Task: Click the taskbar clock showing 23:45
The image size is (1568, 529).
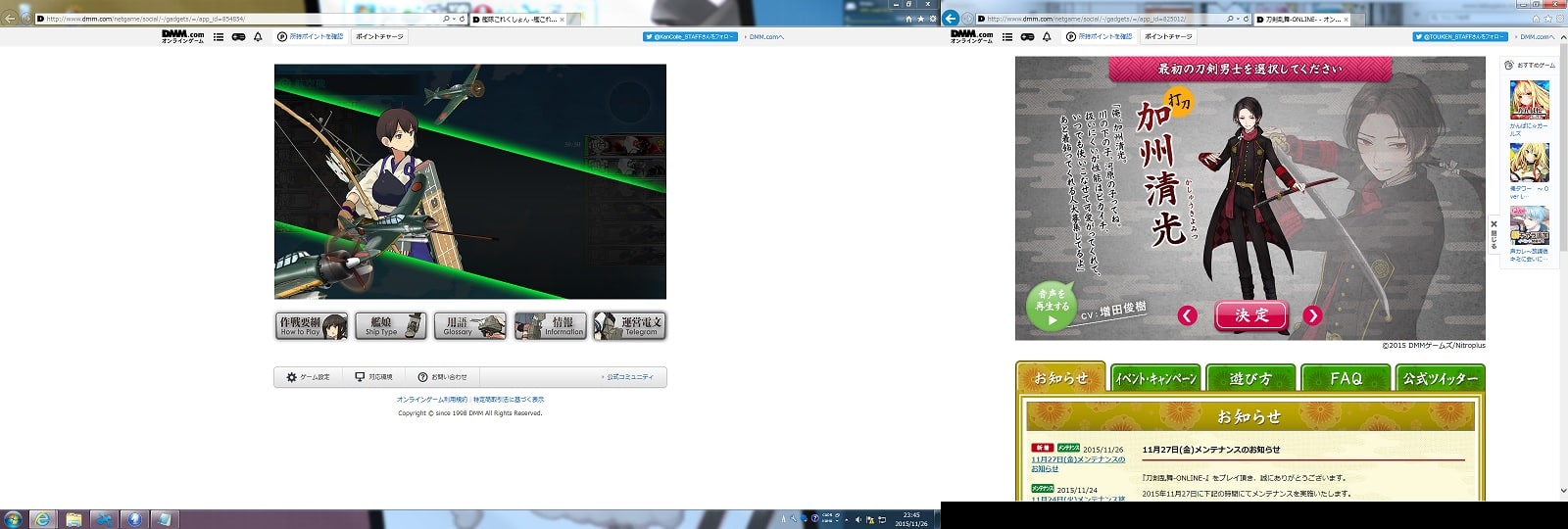Action: (911, 519)
